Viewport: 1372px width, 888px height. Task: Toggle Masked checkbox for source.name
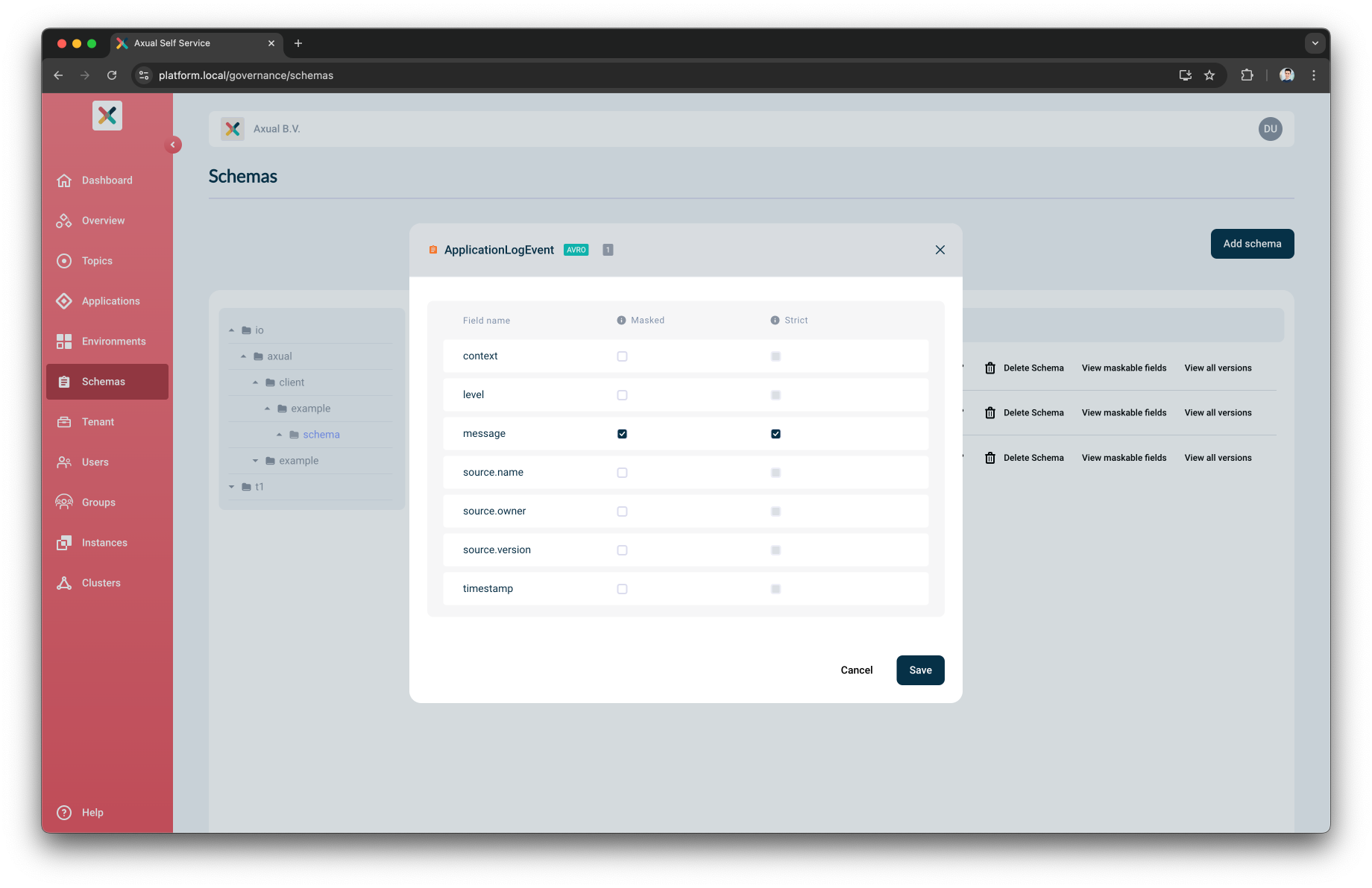[622, 473]
